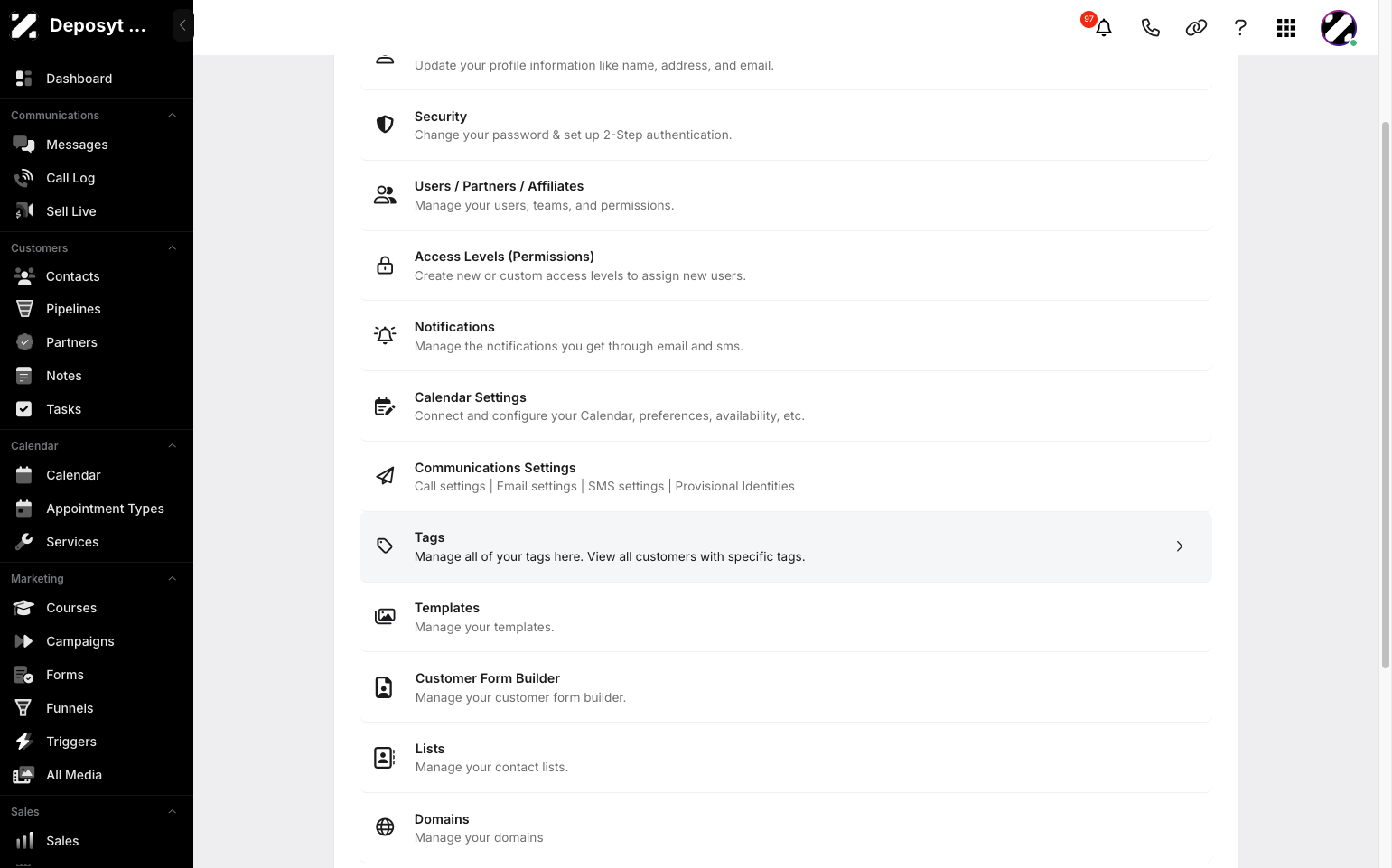Click the Users / Partners people icon
The image size is (1392, 868).
(x=385, y=195)
